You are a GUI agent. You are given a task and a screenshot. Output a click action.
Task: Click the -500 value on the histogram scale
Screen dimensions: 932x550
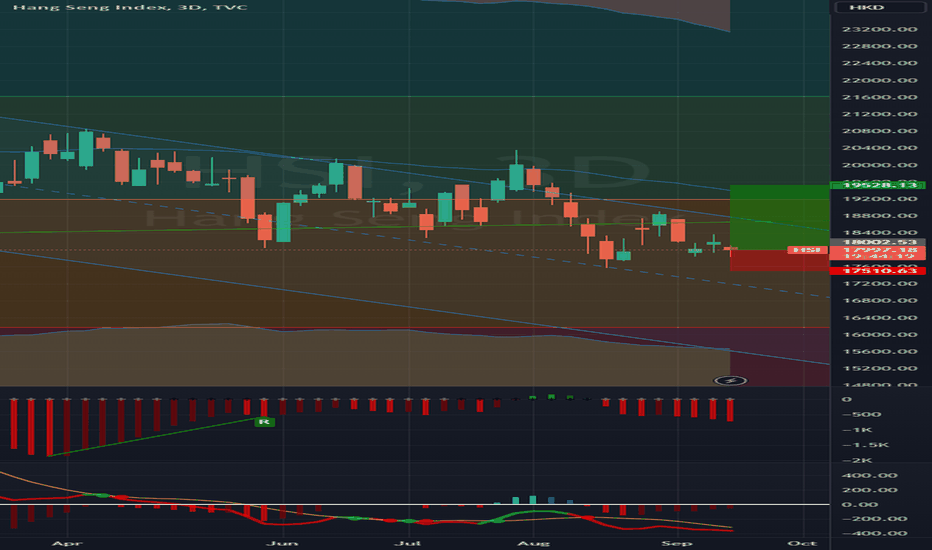click(x=861, y=414)
